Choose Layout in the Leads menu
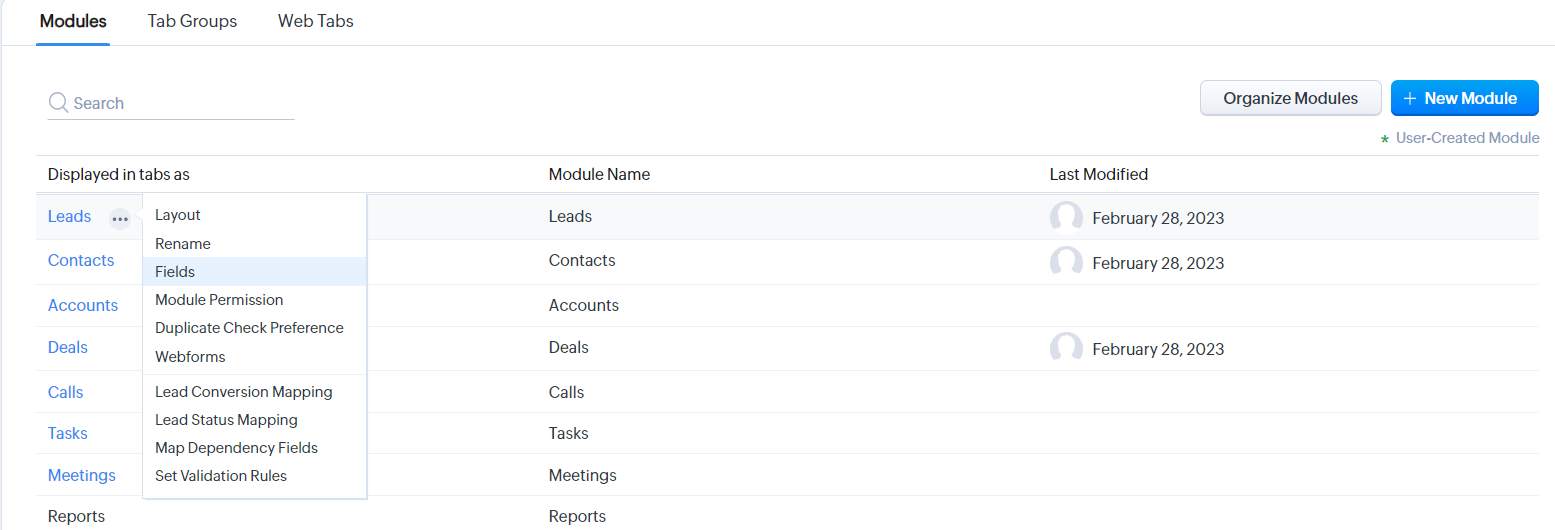 click(x=178, y=215)
